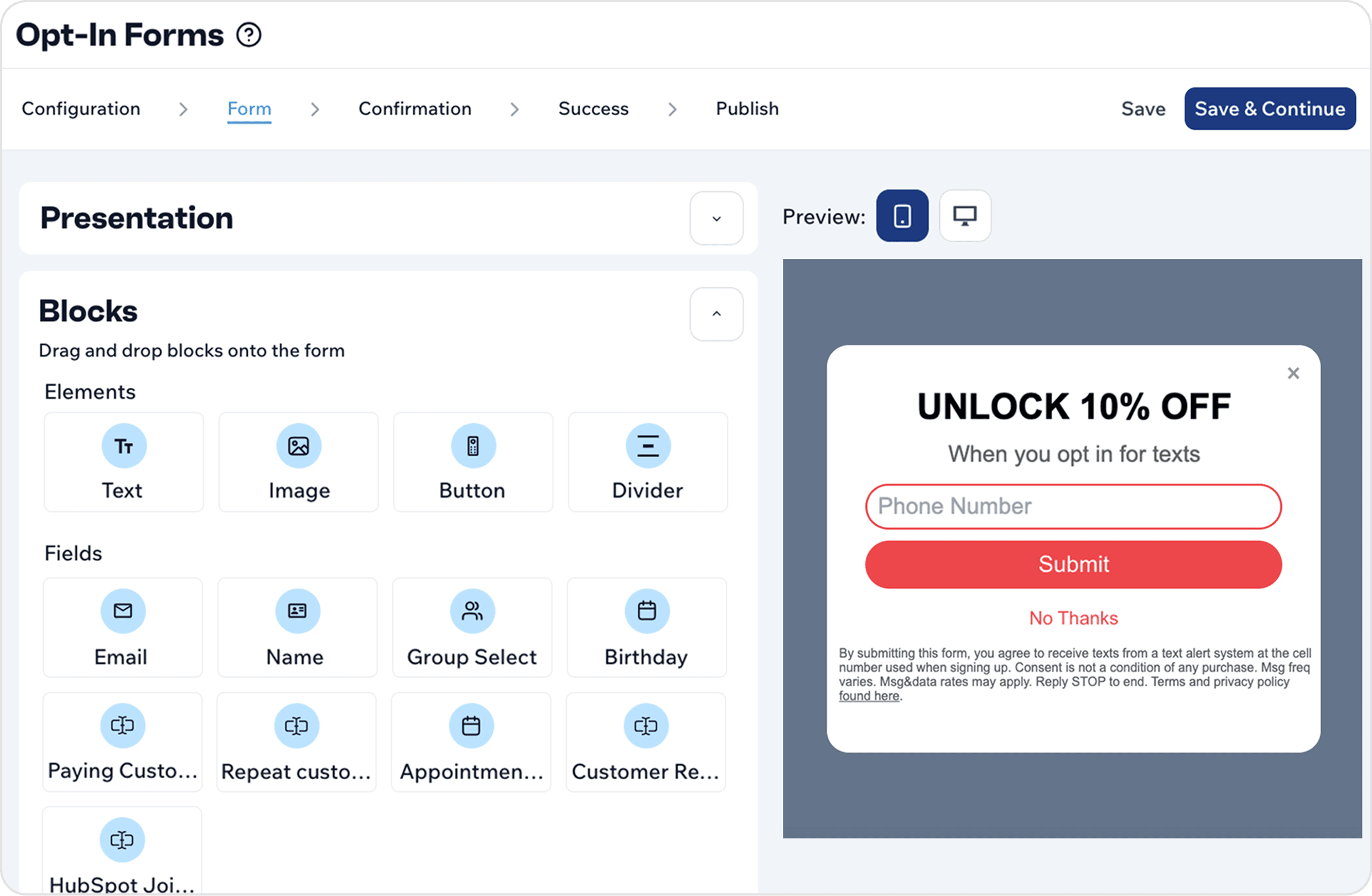Select the Text element block
Image resolution: width=1372 pixels, height=896 pixels.
123,462
